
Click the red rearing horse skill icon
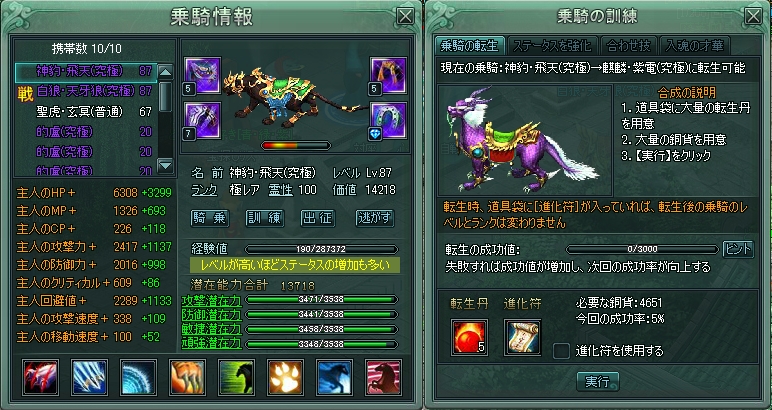point(384,377)
